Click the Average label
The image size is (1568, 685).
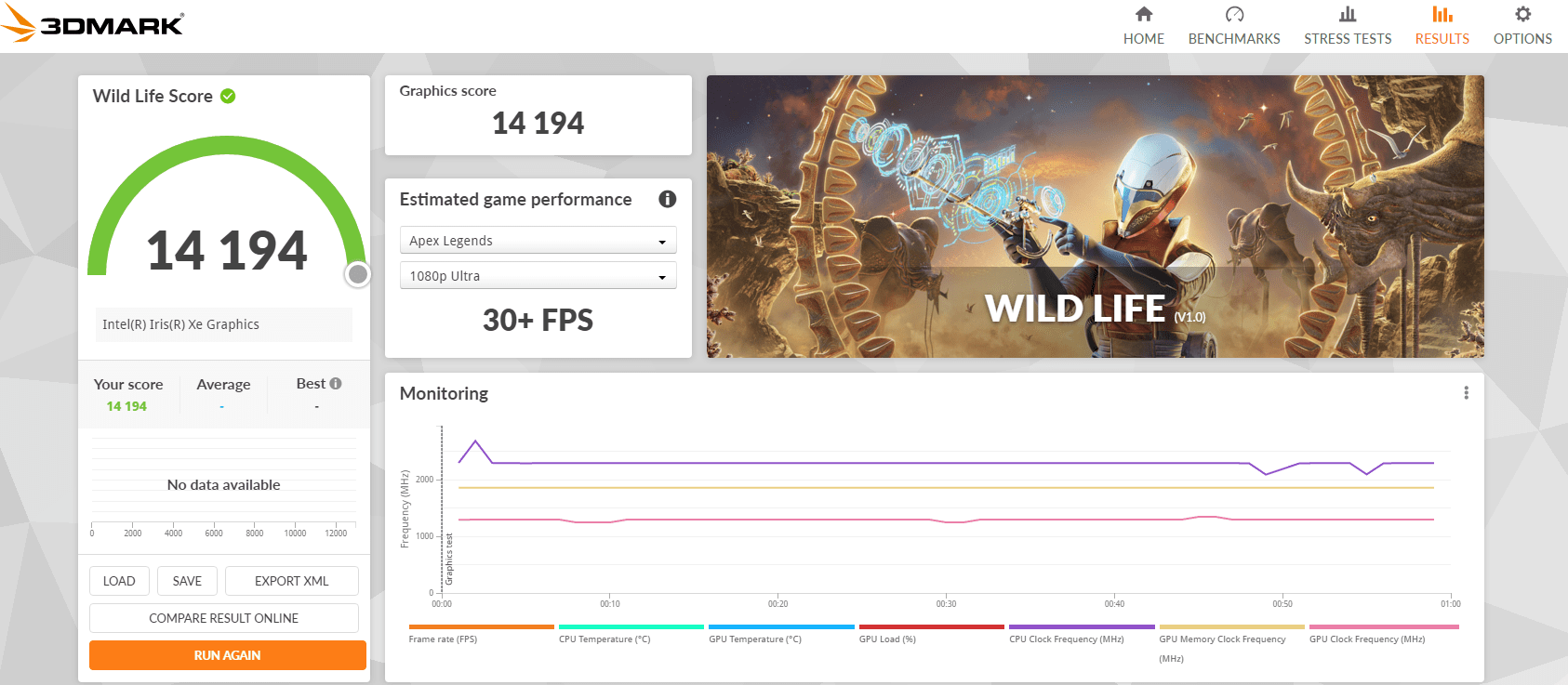(223, 384)
